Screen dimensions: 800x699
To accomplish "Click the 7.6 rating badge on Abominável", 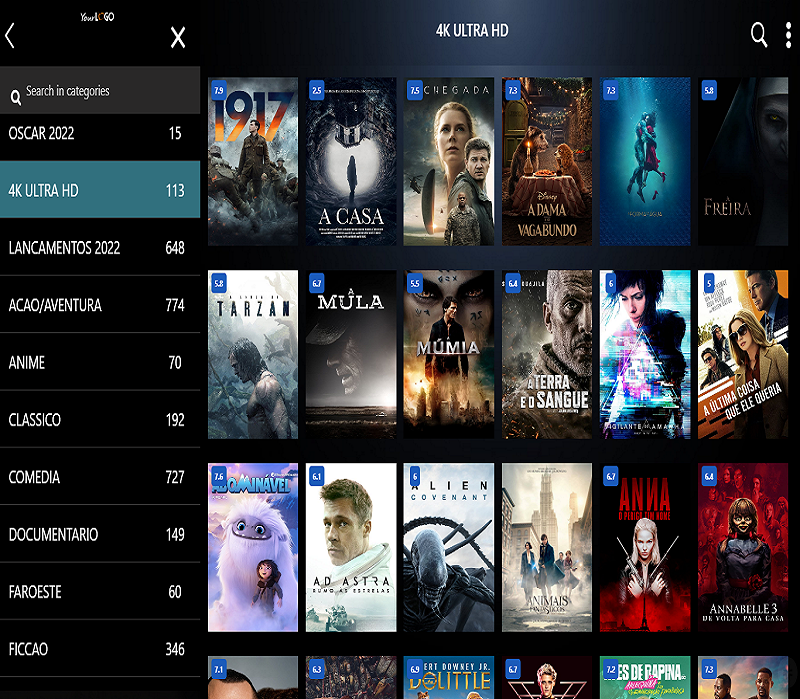I will [x=219, y=476].
